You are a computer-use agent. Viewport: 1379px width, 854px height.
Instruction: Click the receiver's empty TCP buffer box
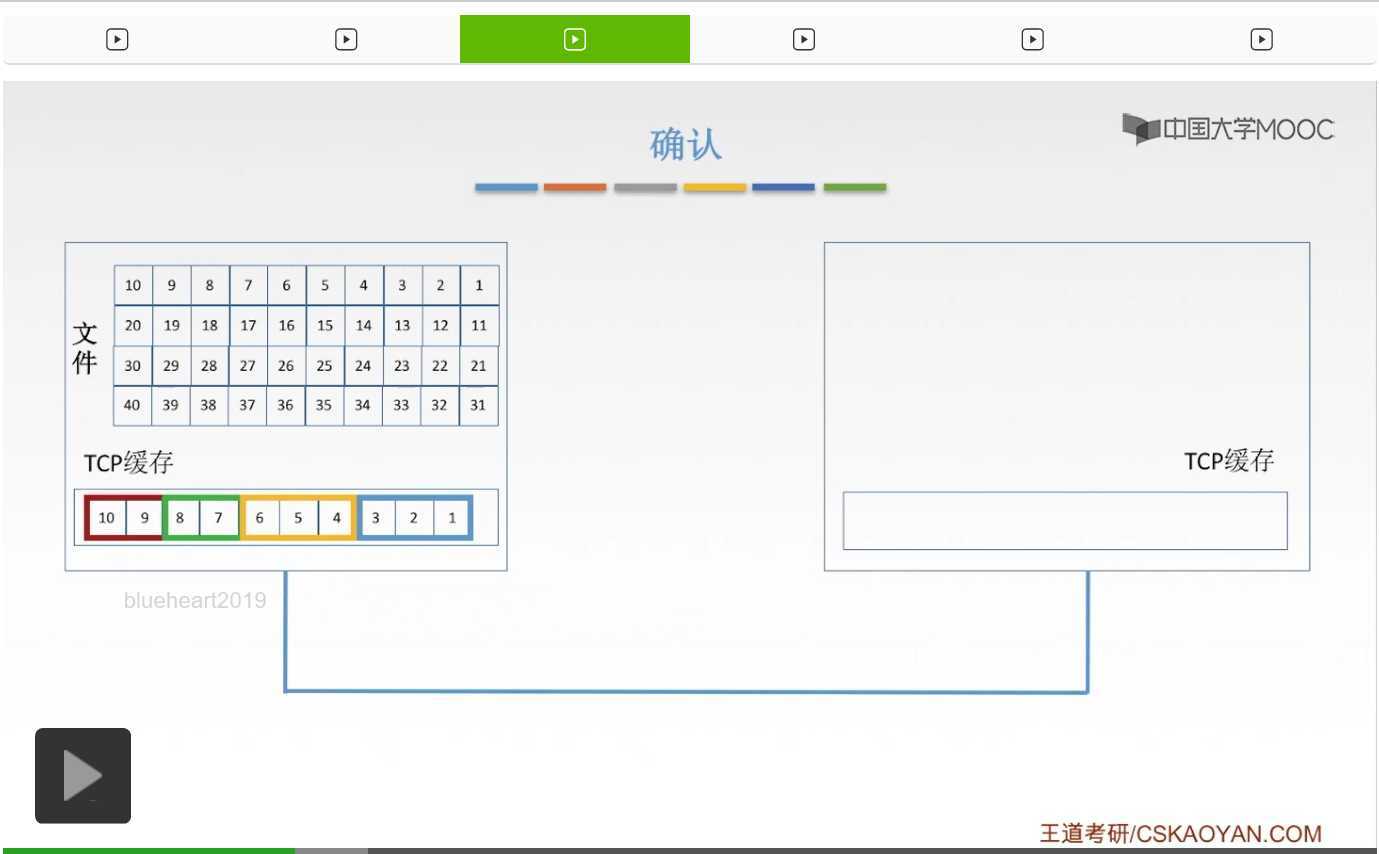(1065, 520)
